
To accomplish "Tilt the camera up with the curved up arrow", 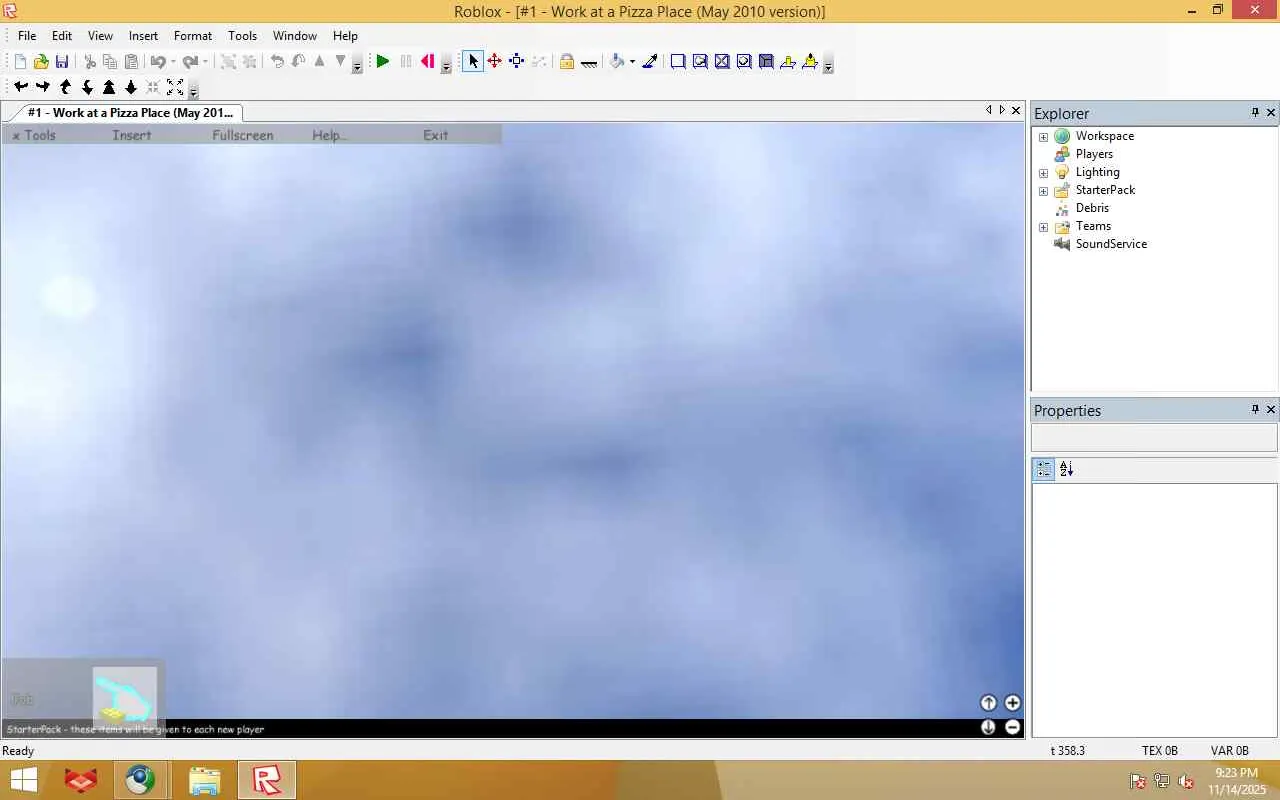I will 65,87.
